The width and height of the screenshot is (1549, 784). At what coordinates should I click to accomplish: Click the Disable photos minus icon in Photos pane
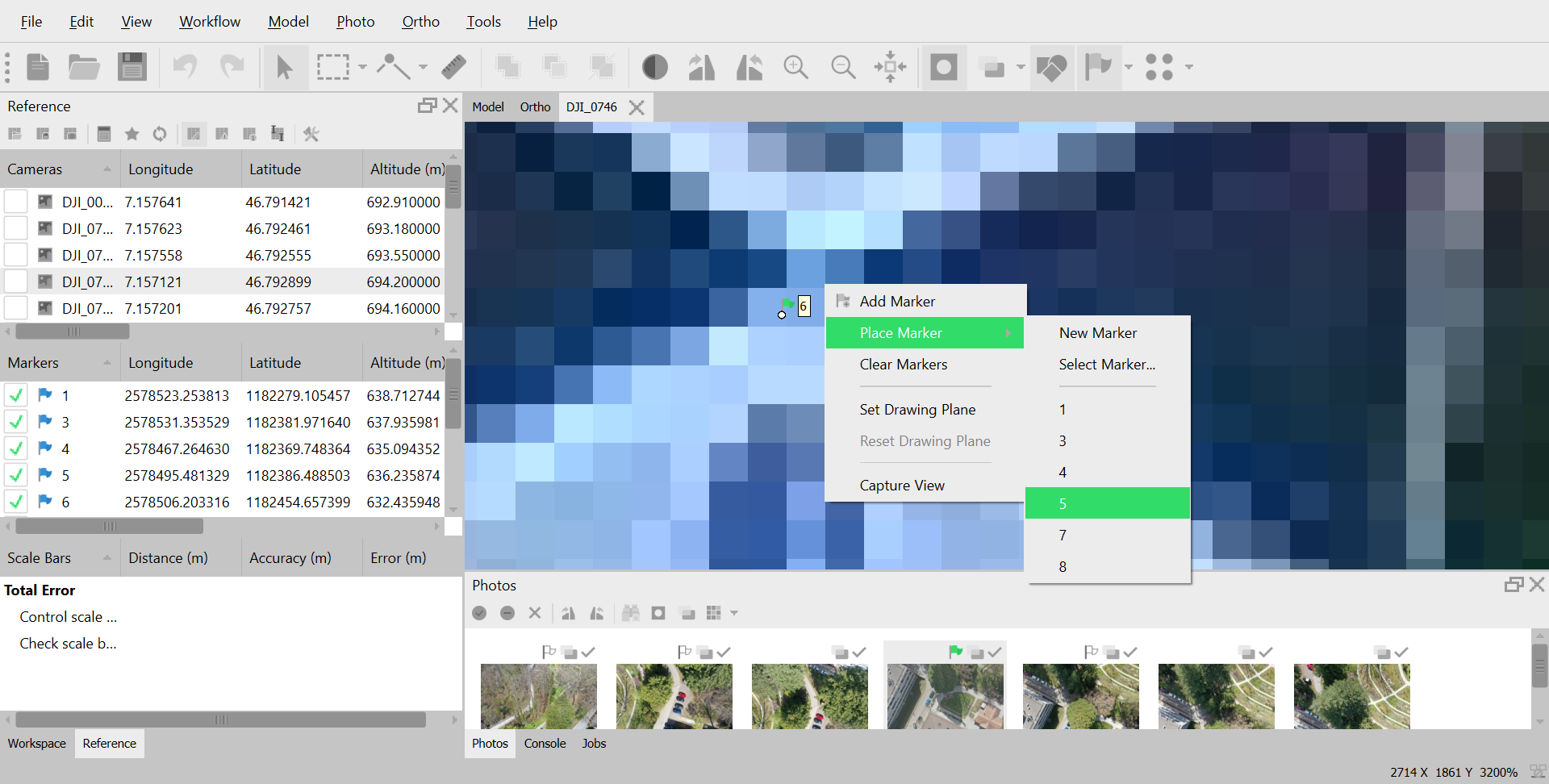pos(507,613)
